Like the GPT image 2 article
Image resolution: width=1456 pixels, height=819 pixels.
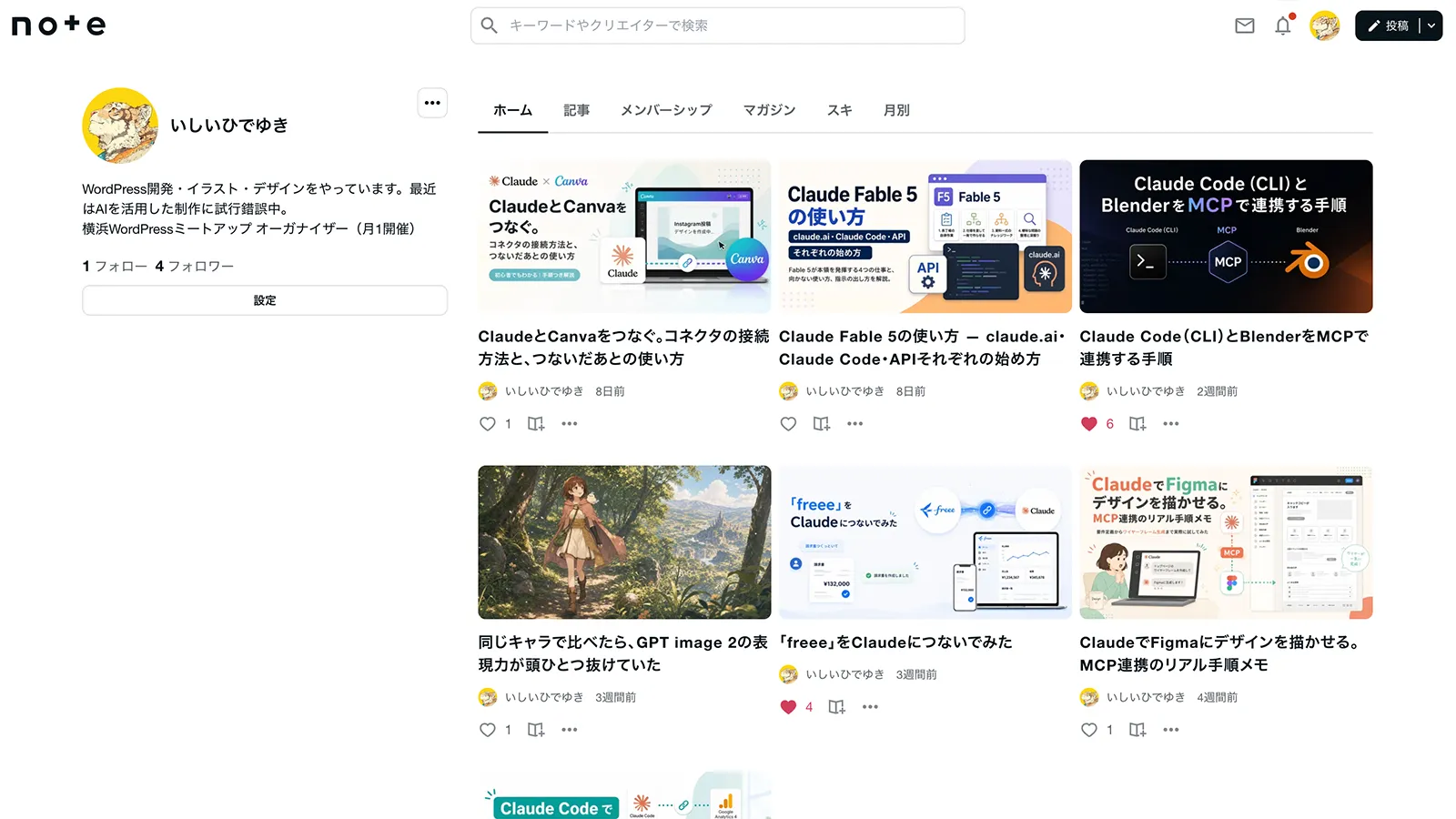(488, 729)
